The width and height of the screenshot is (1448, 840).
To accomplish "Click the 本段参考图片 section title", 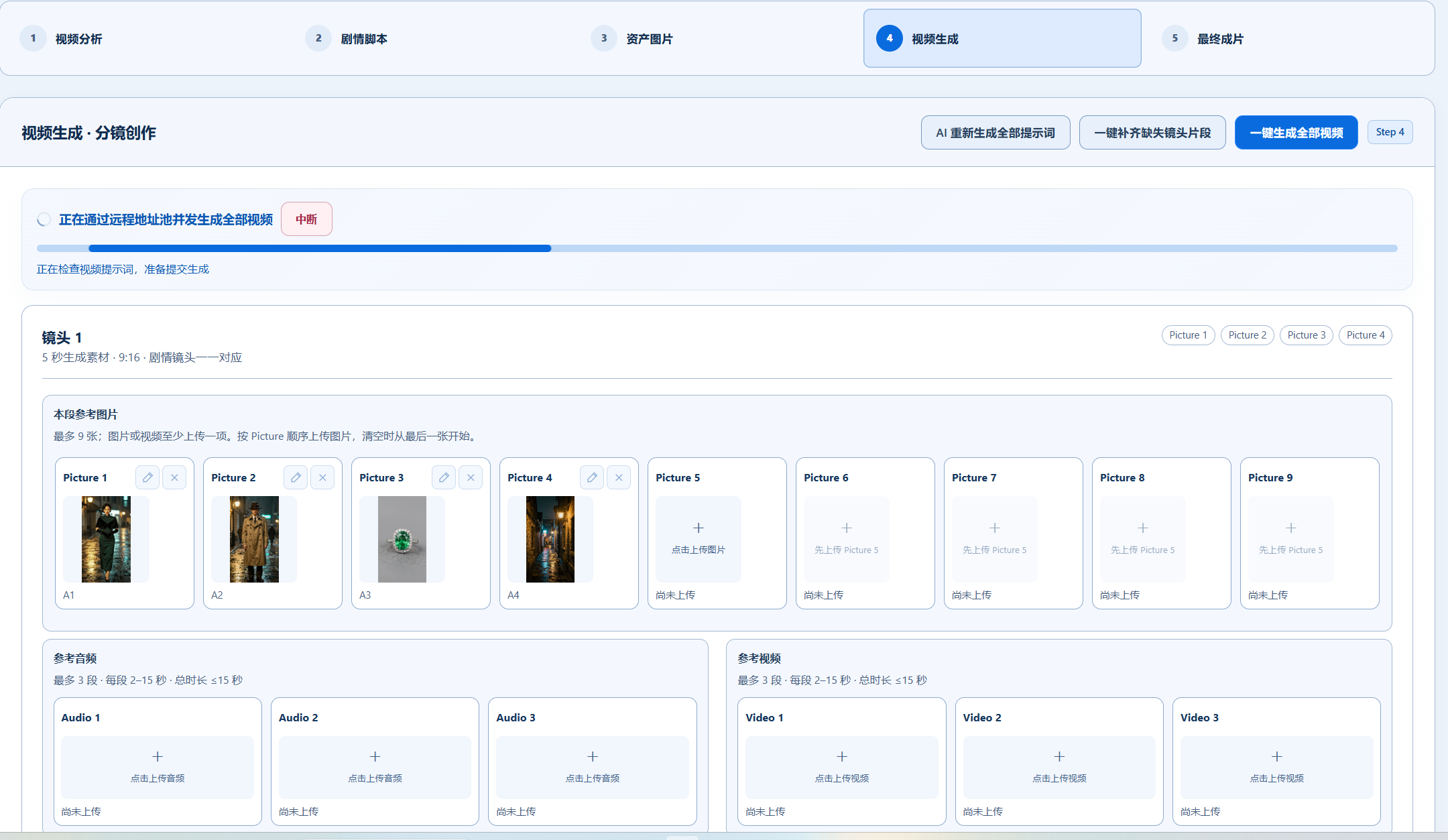I will click(85, 415).
